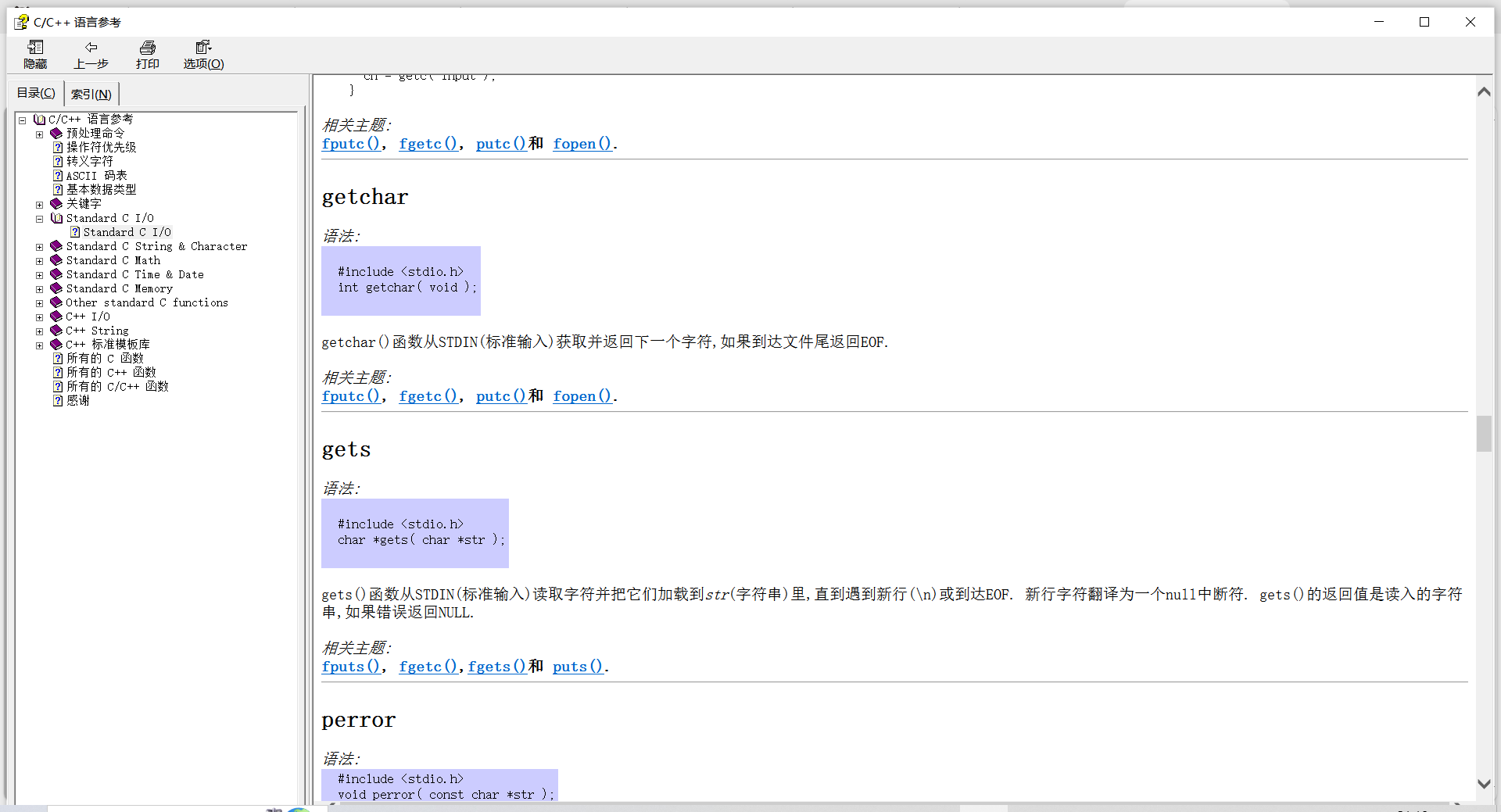Open the fgets() link under gets
This screenshot has height=812, width=1501.
click(496, 667)
